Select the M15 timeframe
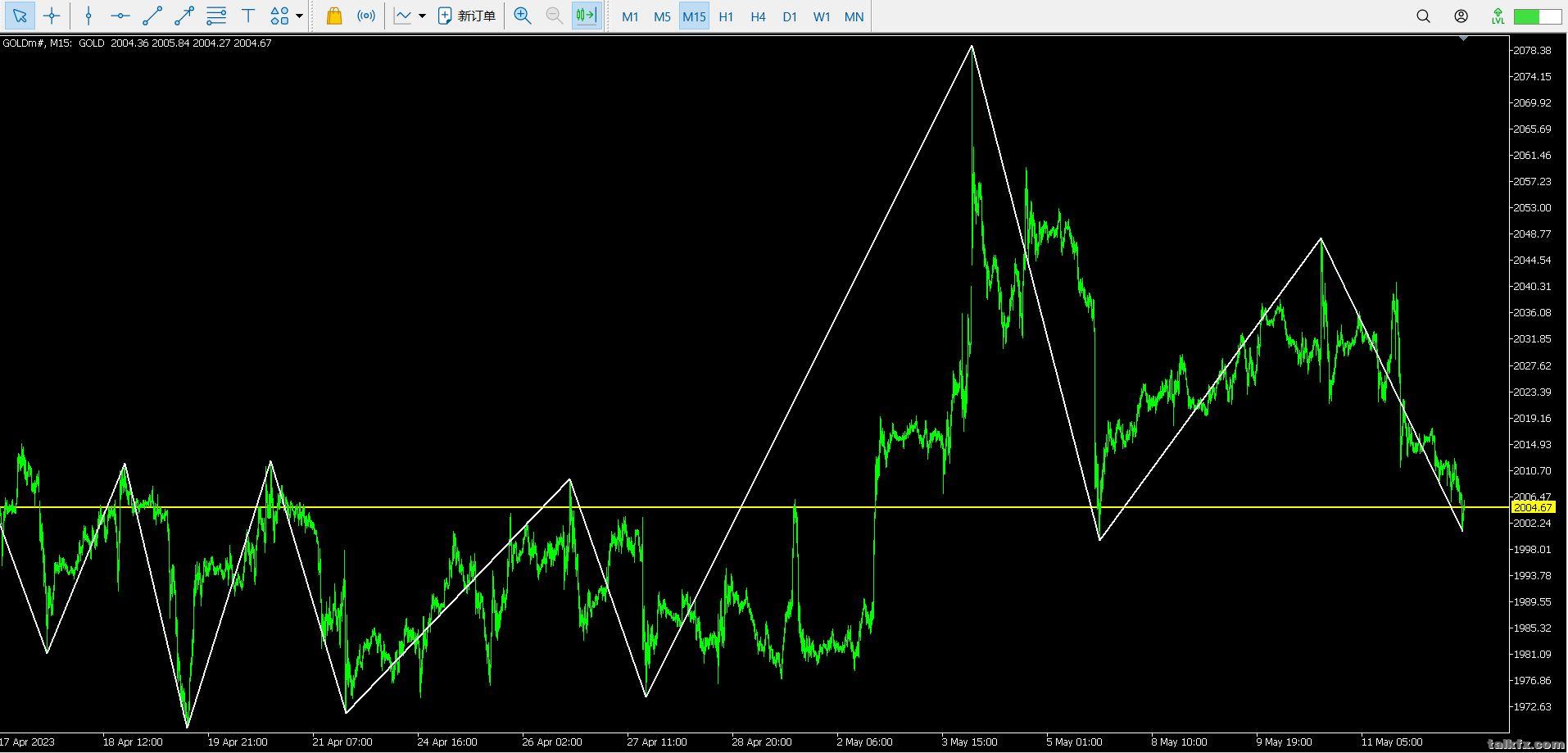This screenshot has height=753, width=1568. [694, 16]
